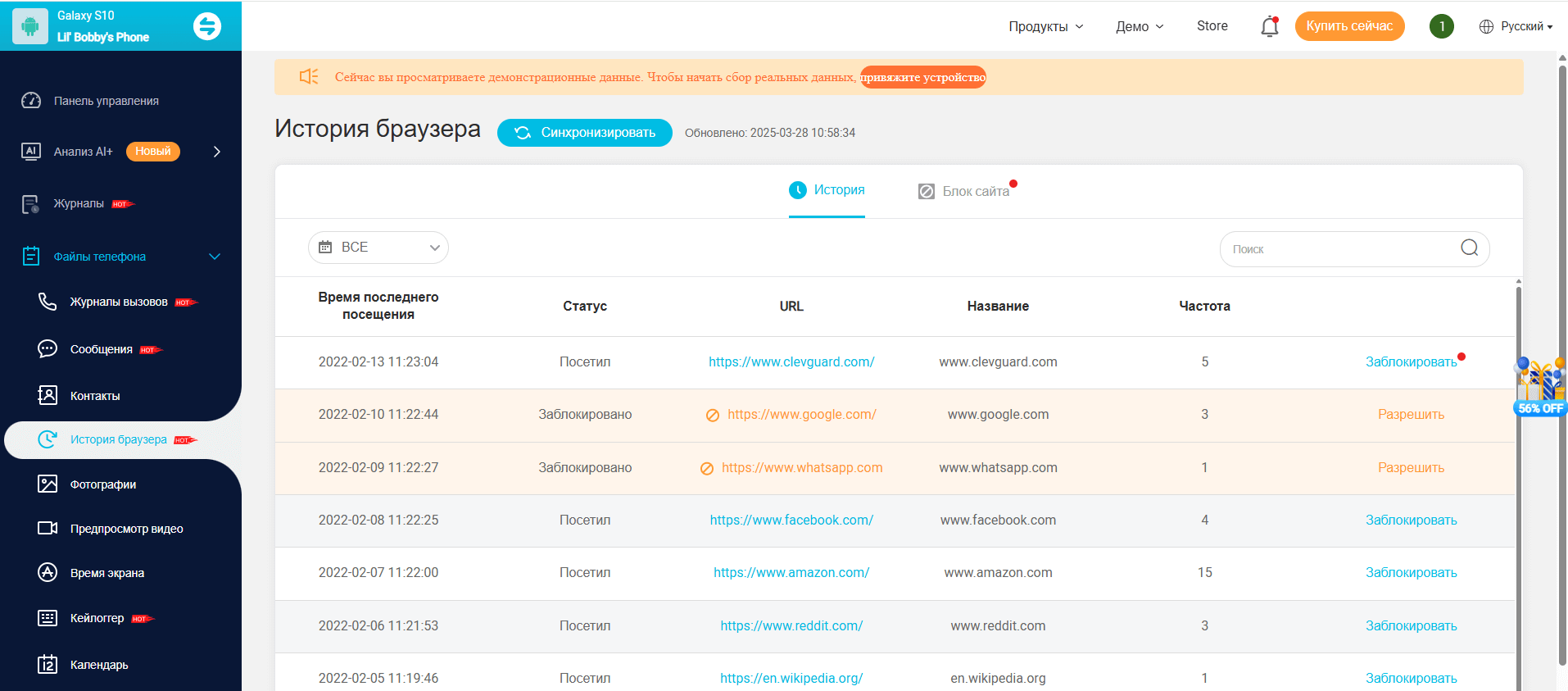The height and width of the screenshot is (691, 1568).
Task: Click the Журналы logs icon
Action: click(x=31, y=204)
